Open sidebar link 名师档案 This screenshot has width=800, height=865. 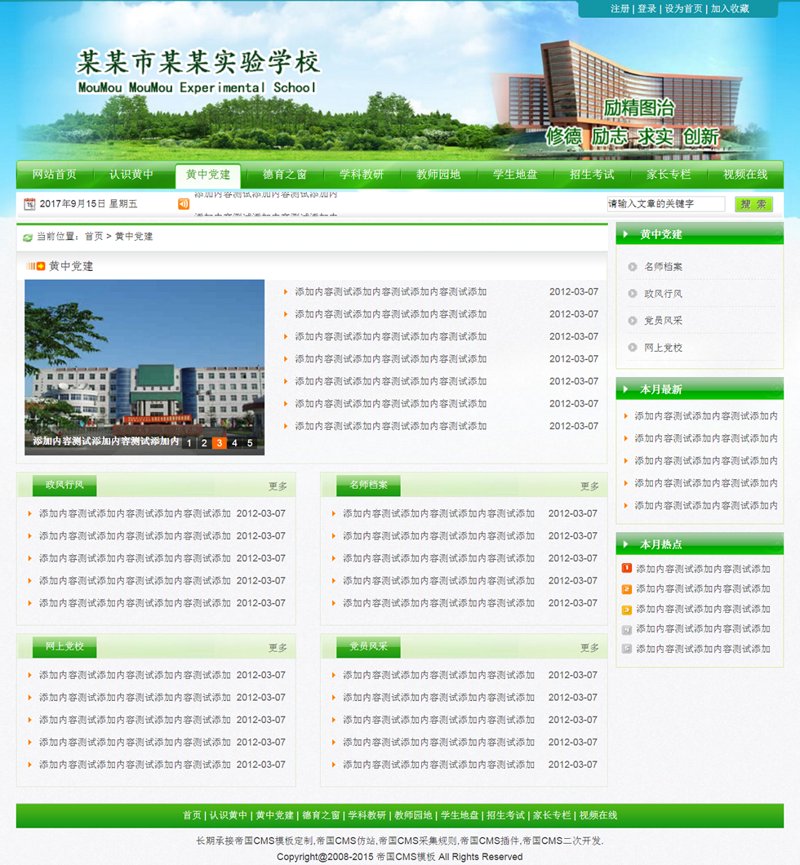(663, 266)
